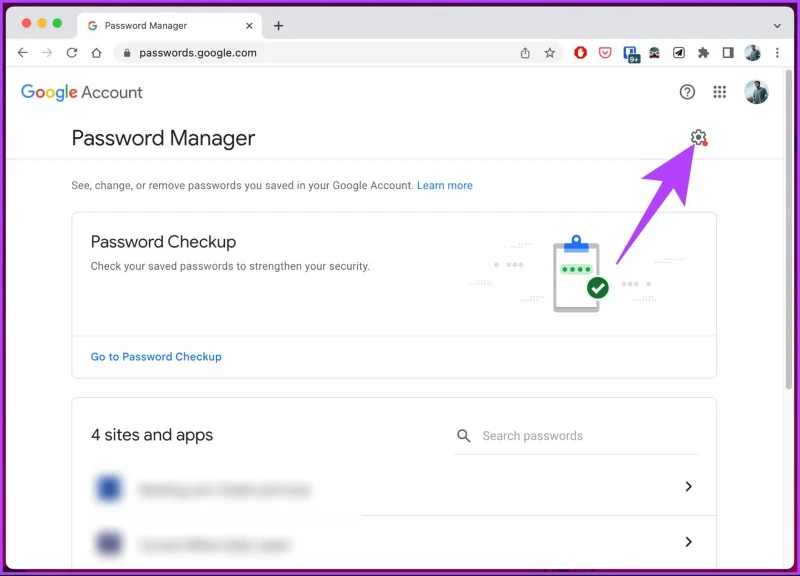Click the Search passwords field

577,436
